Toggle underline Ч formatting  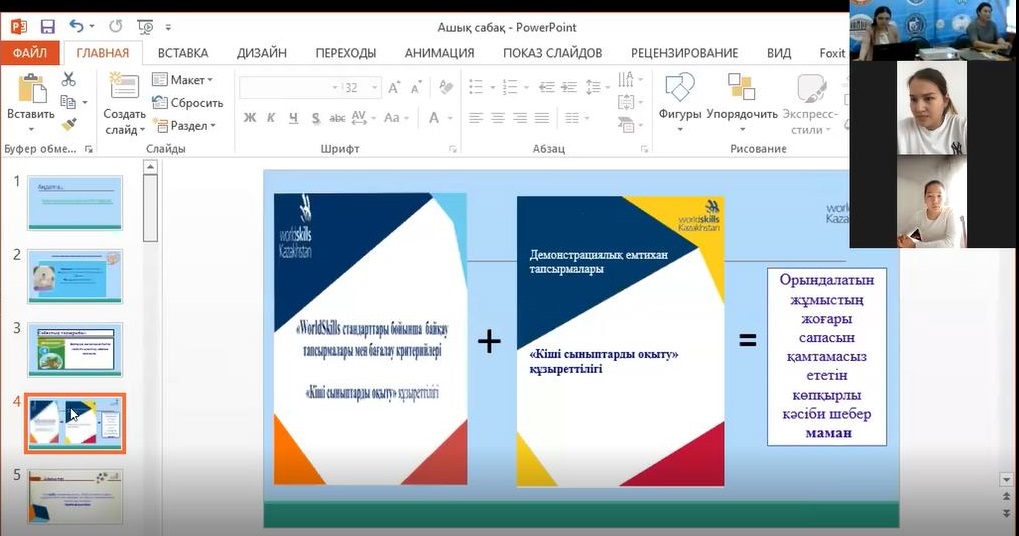click(x=293, y=118)
